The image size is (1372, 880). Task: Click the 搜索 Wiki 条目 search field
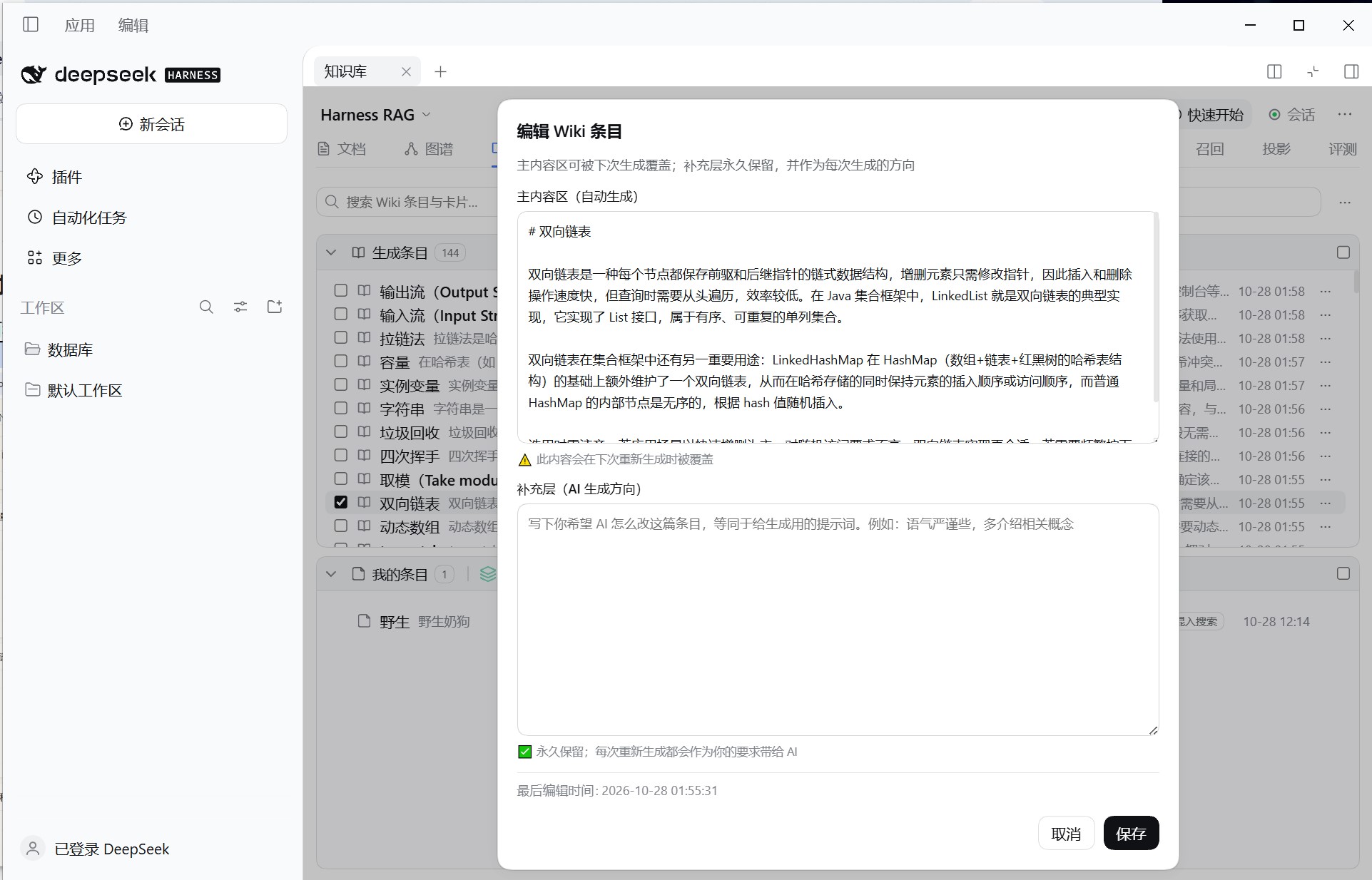[x=407, y=202]
